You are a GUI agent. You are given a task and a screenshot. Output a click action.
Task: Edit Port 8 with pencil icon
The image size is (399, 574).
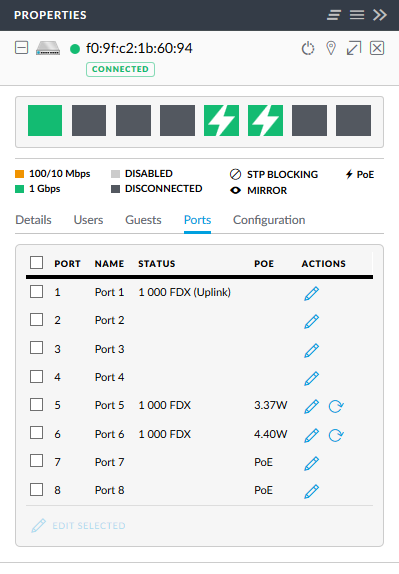312,491
